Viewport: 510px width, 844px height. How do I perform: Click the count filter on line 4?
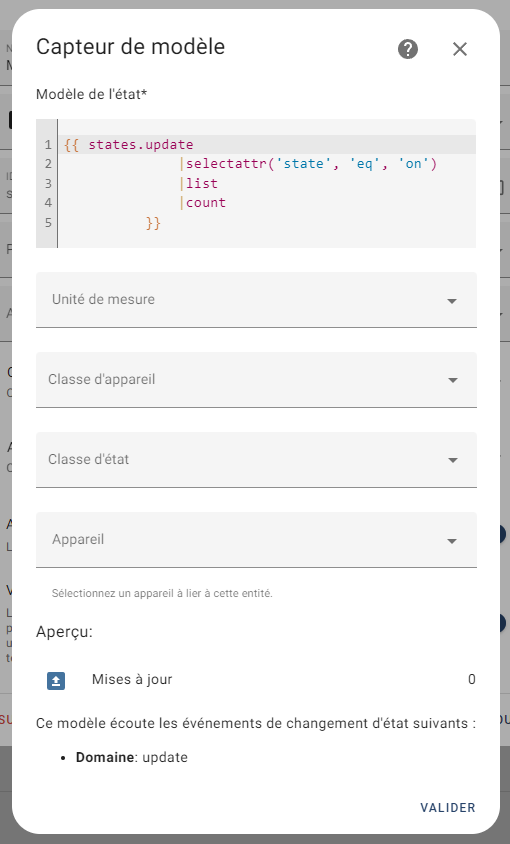(x=206, y=203)
